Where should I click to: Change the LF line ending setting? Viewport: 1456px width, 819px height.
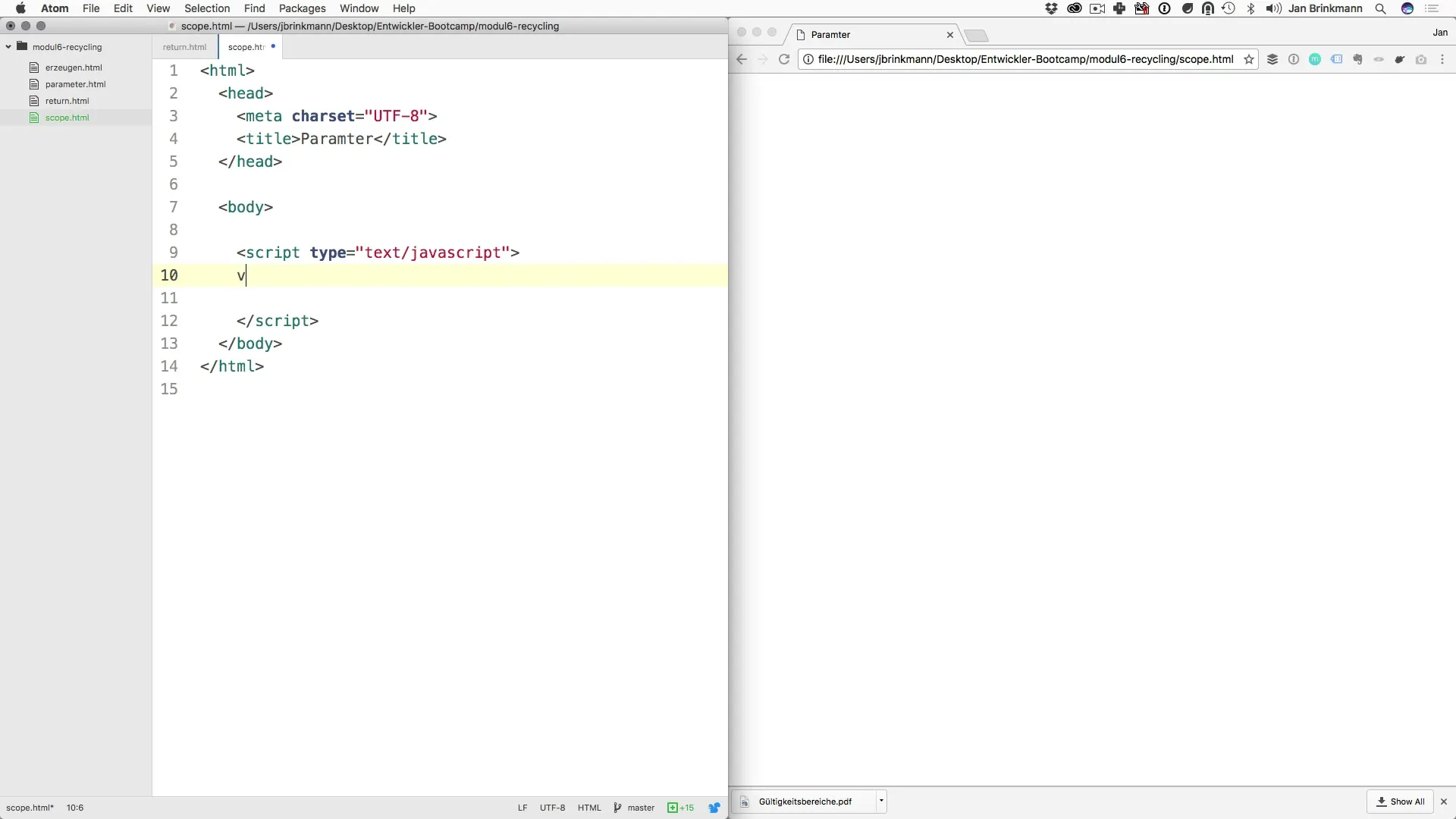tap(522, 808)
